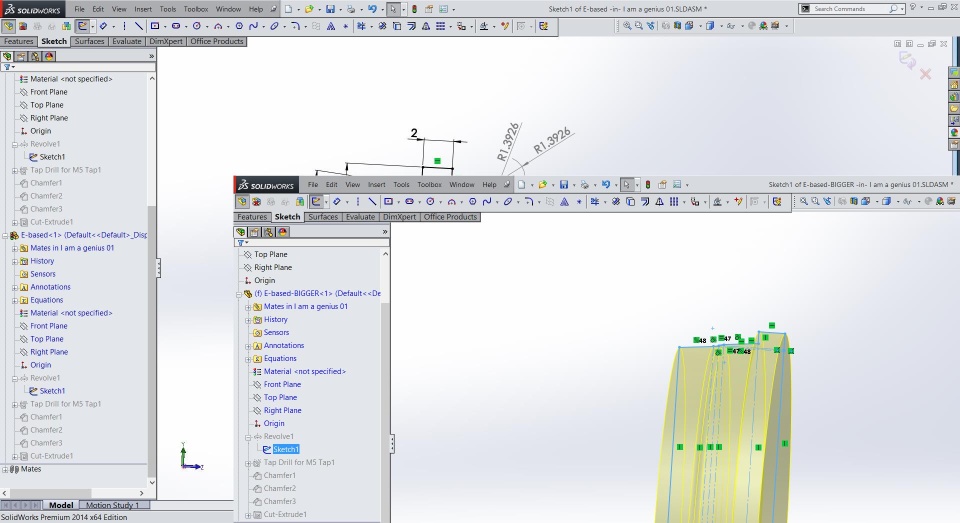Collapse E-based-BIGGER<1> component node
This screenshot has width=960, height=523.
pyautogui.click(x=239, y=294)
